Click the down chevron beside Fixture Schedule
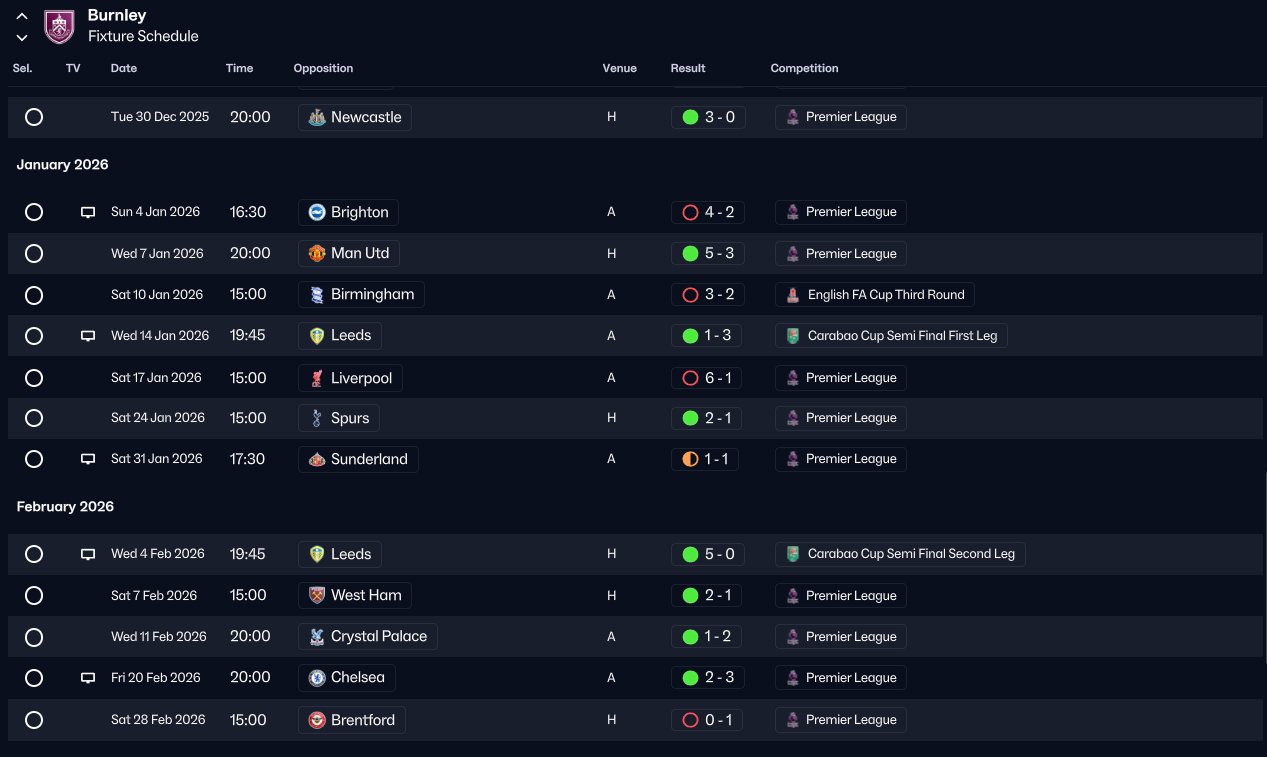The image size is (1267, 757). pos(22,37)
